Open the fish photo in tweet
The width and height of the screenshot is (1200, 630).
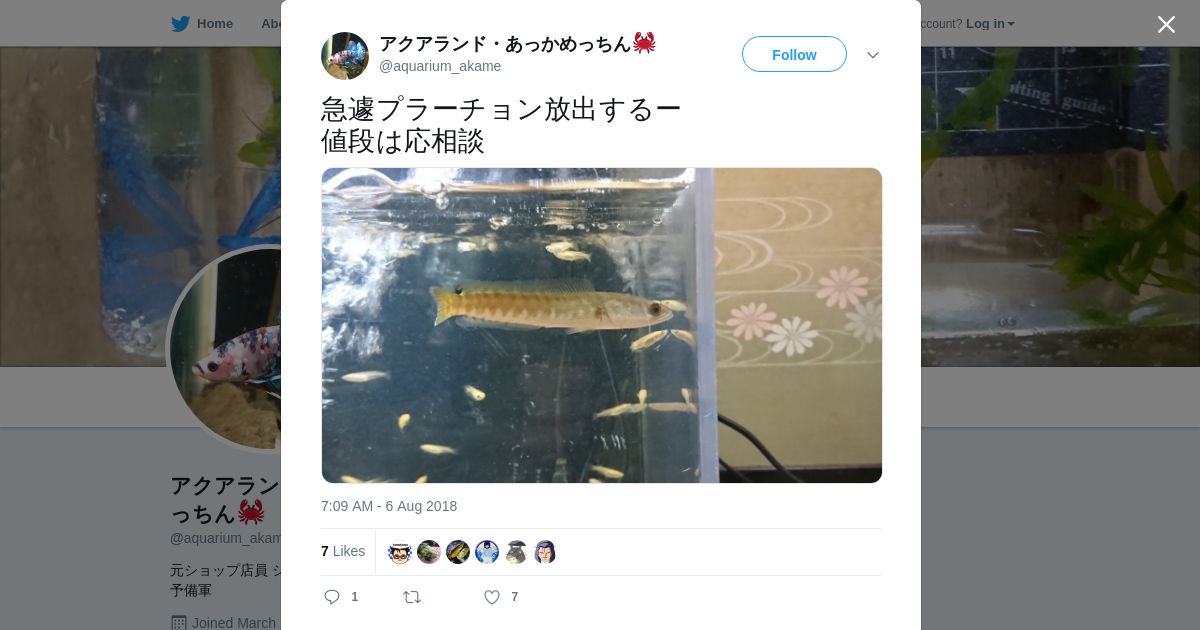(x=602, y=325)
